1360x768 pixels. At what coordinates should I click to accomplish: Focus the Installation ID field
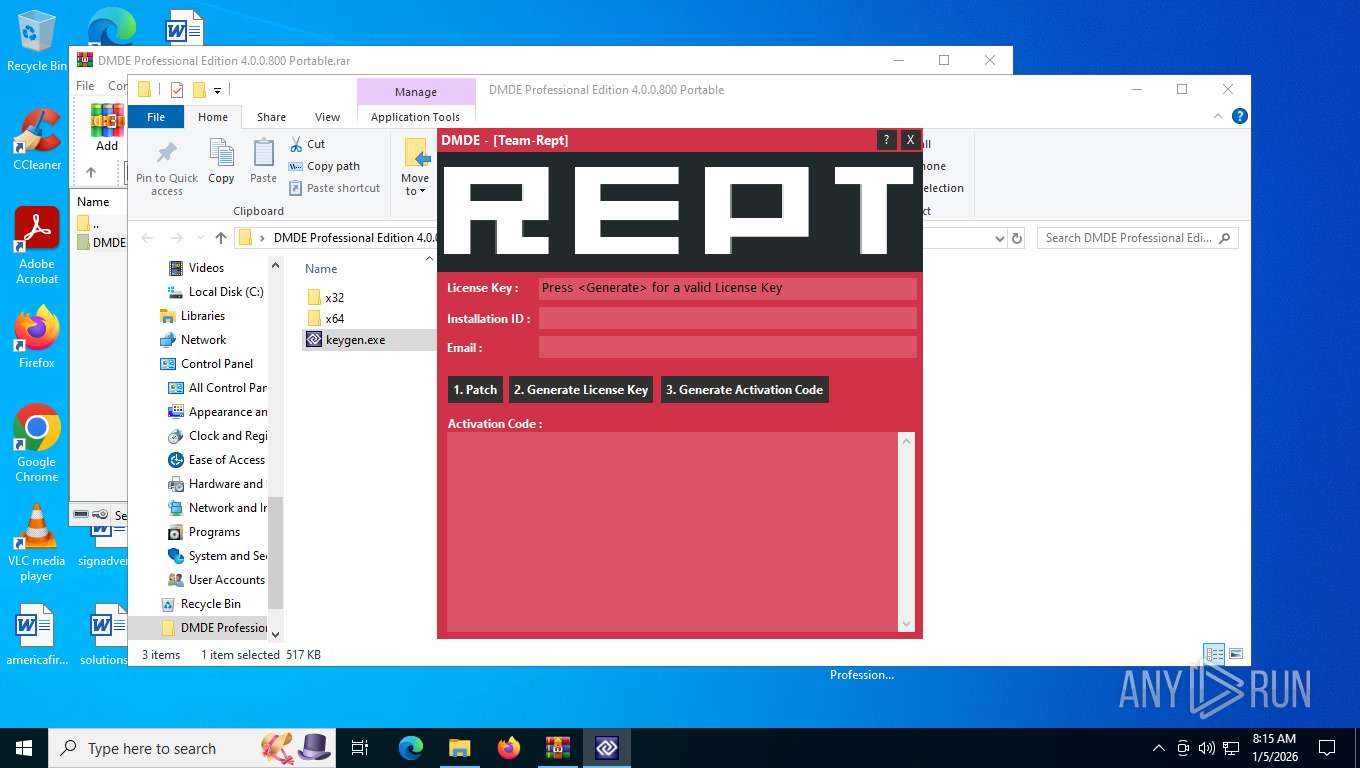[727, 318]
